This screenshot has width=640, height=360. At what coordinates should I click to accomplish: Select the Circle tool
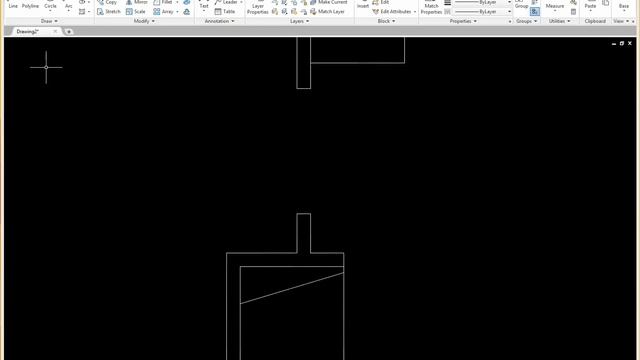[x=50, y=6]
